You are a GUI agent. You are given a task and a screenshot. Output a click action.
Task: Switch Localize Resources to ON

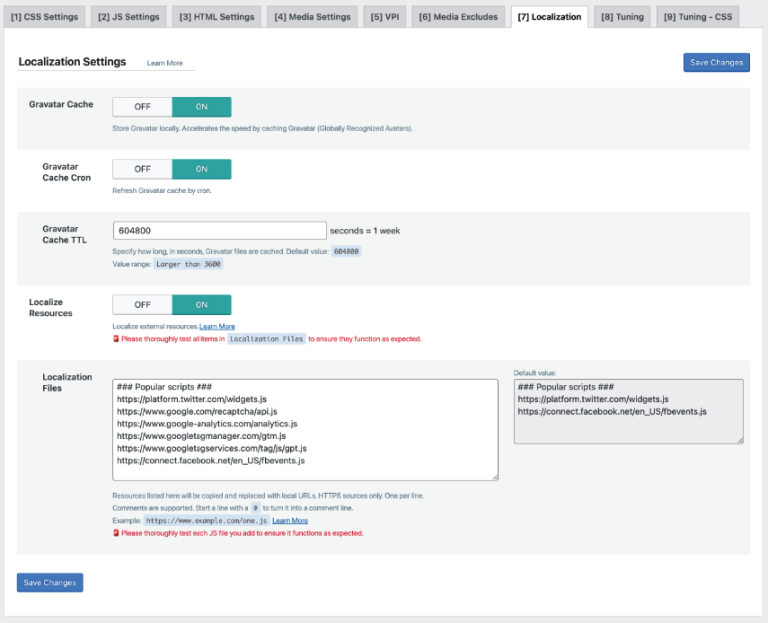pyautogui.click(x=201, y=305)
